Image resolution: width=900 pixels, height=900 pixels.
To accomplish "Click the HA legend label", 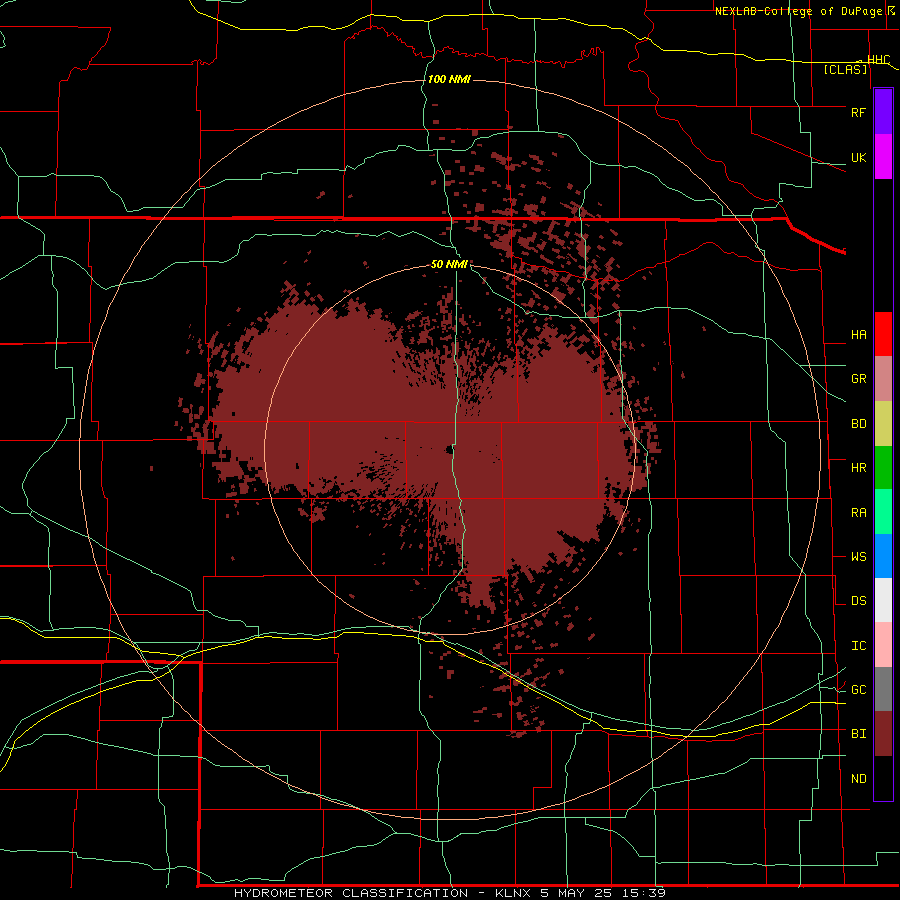I will (858, 335).
